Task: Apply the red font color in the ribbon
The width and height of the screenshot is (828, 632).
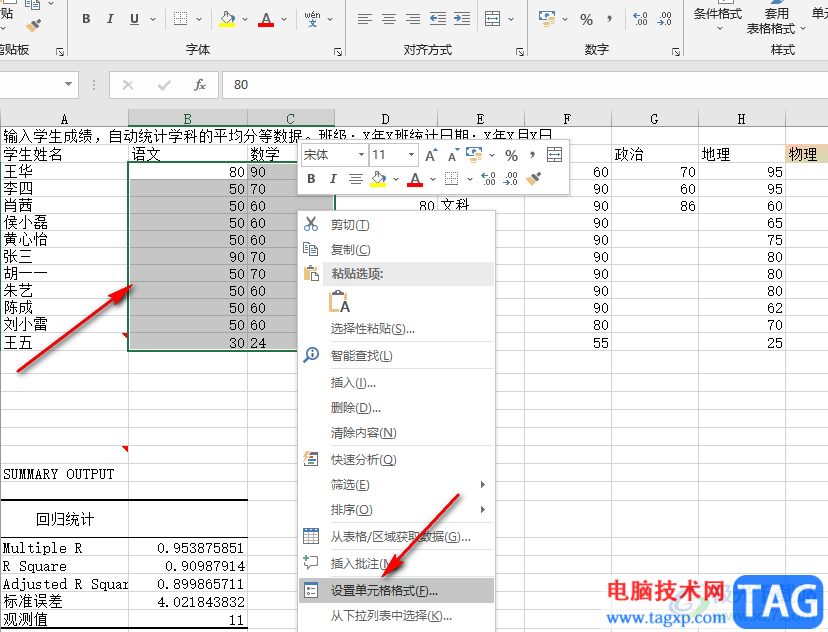Action: coord(266,19)
